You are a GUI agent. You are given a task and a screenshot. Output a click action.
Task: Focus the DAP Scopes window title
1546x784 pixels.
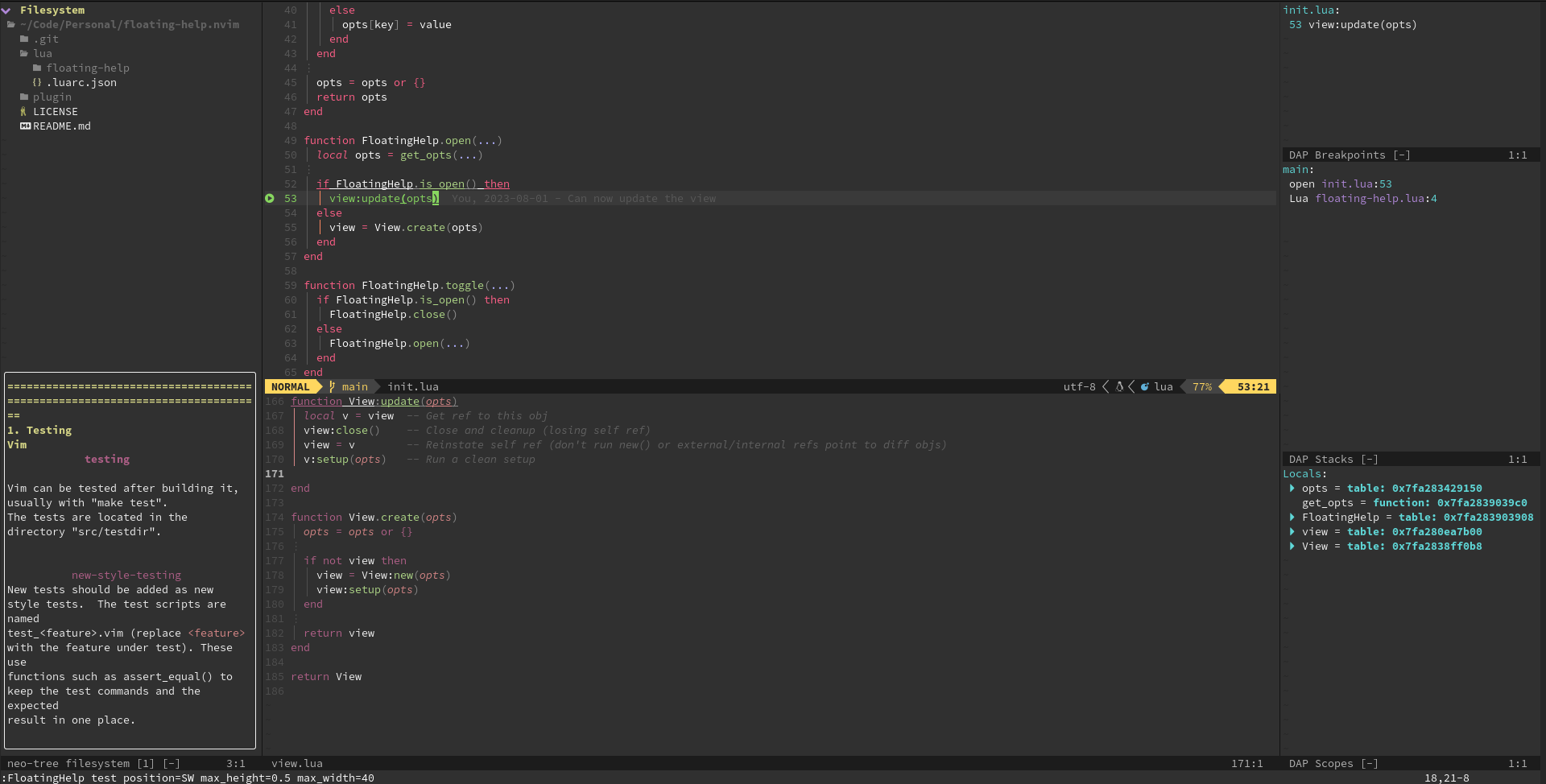click(1333, 764)
